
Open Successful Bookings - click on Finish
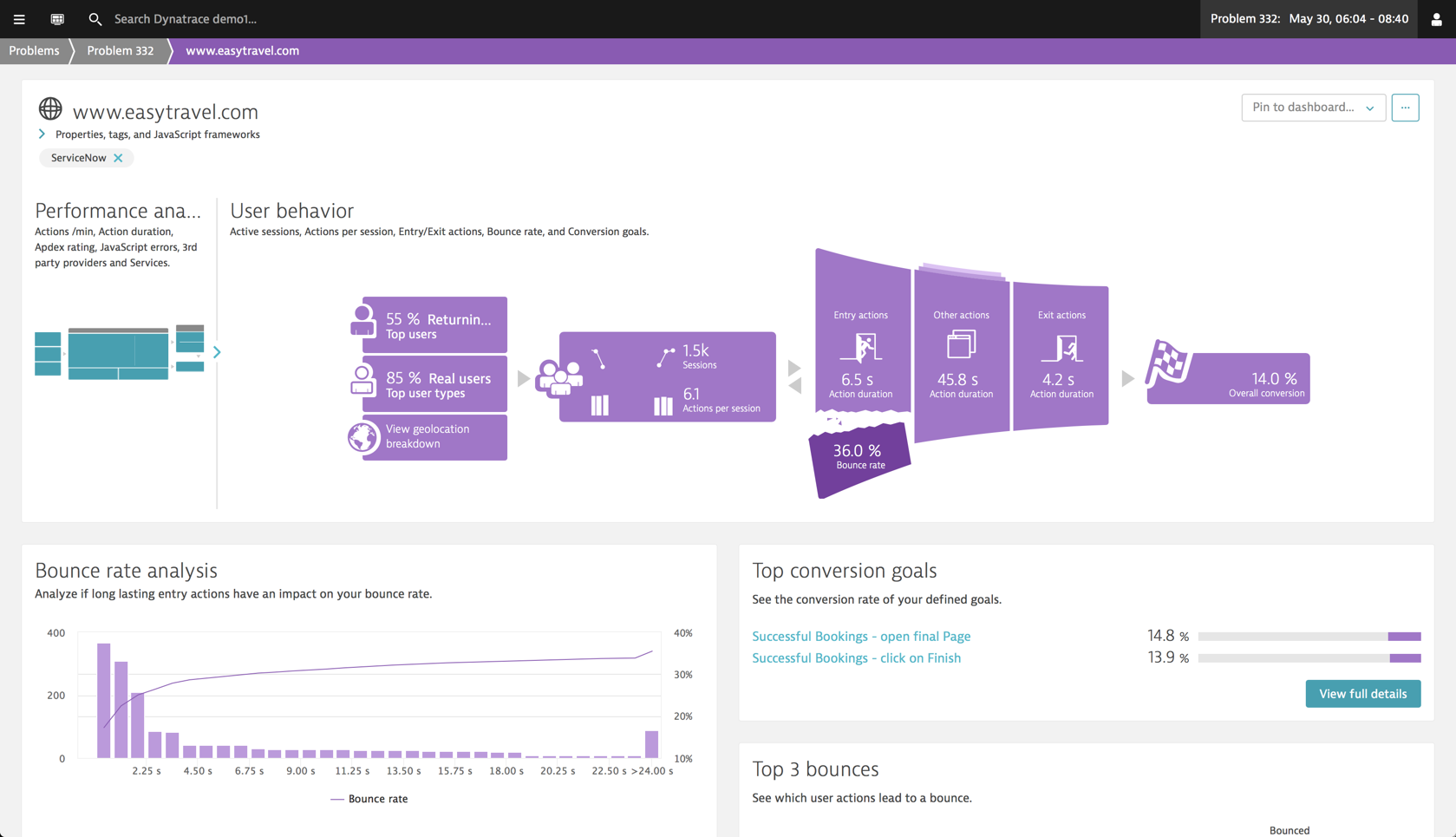(x=856, y=658)
